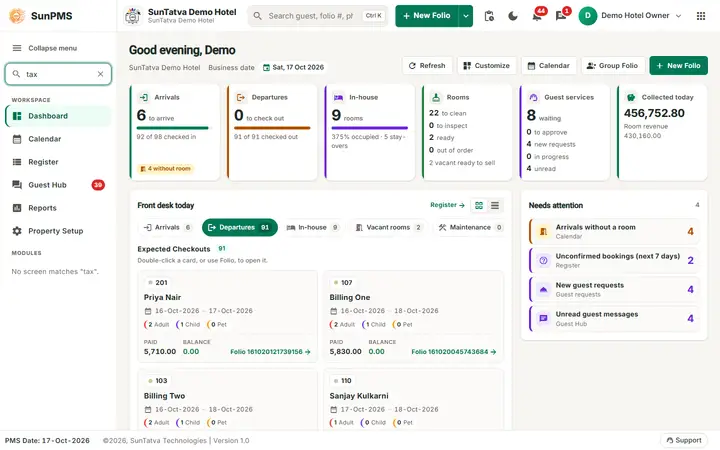Switch to list view
The image size is (720, 450).
point(495,205)
